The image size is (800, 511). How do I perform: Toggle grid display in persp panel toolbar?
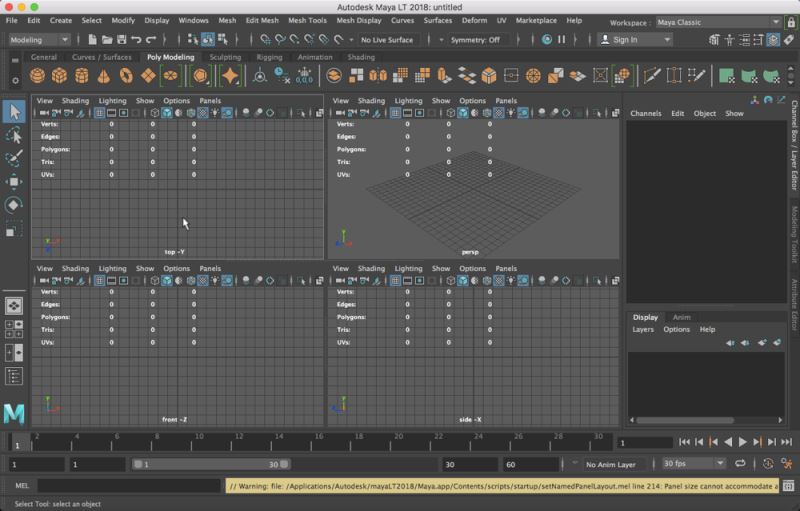point(395,113)
